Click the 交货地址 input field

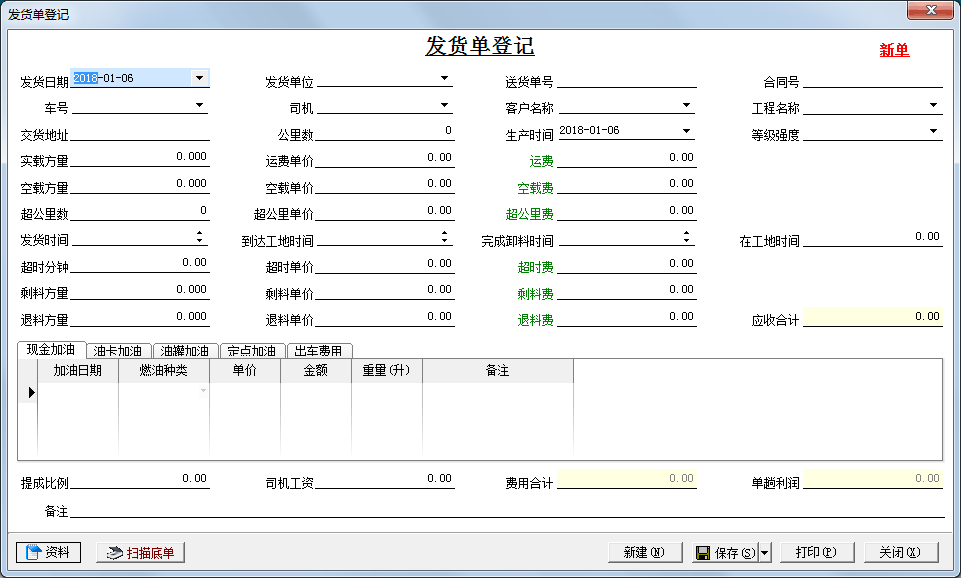[140, 132]
